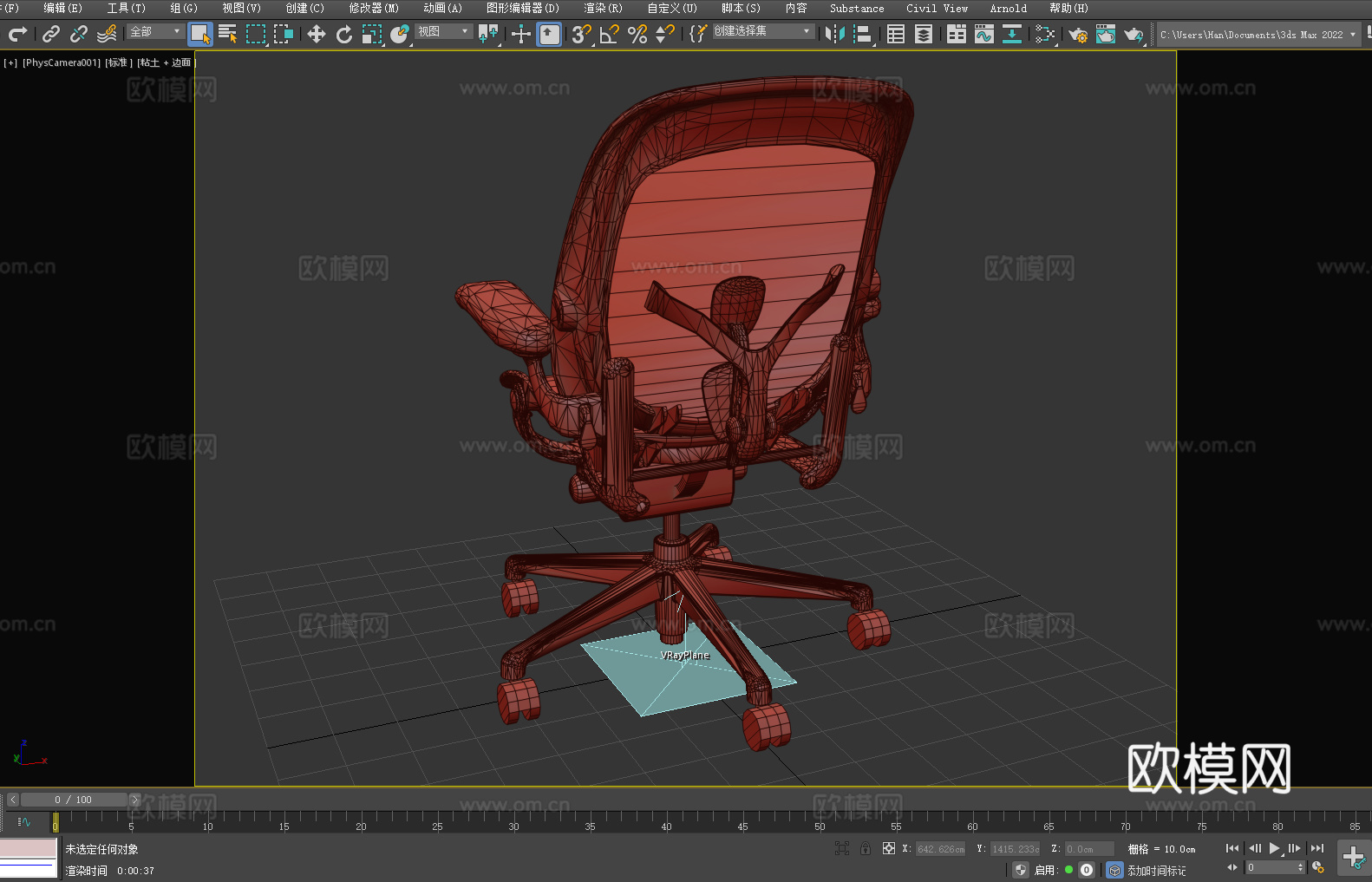Select the Link objects tool
Image resolution: width=1372 pixels, height=882 pixels.
pos(51,34)
